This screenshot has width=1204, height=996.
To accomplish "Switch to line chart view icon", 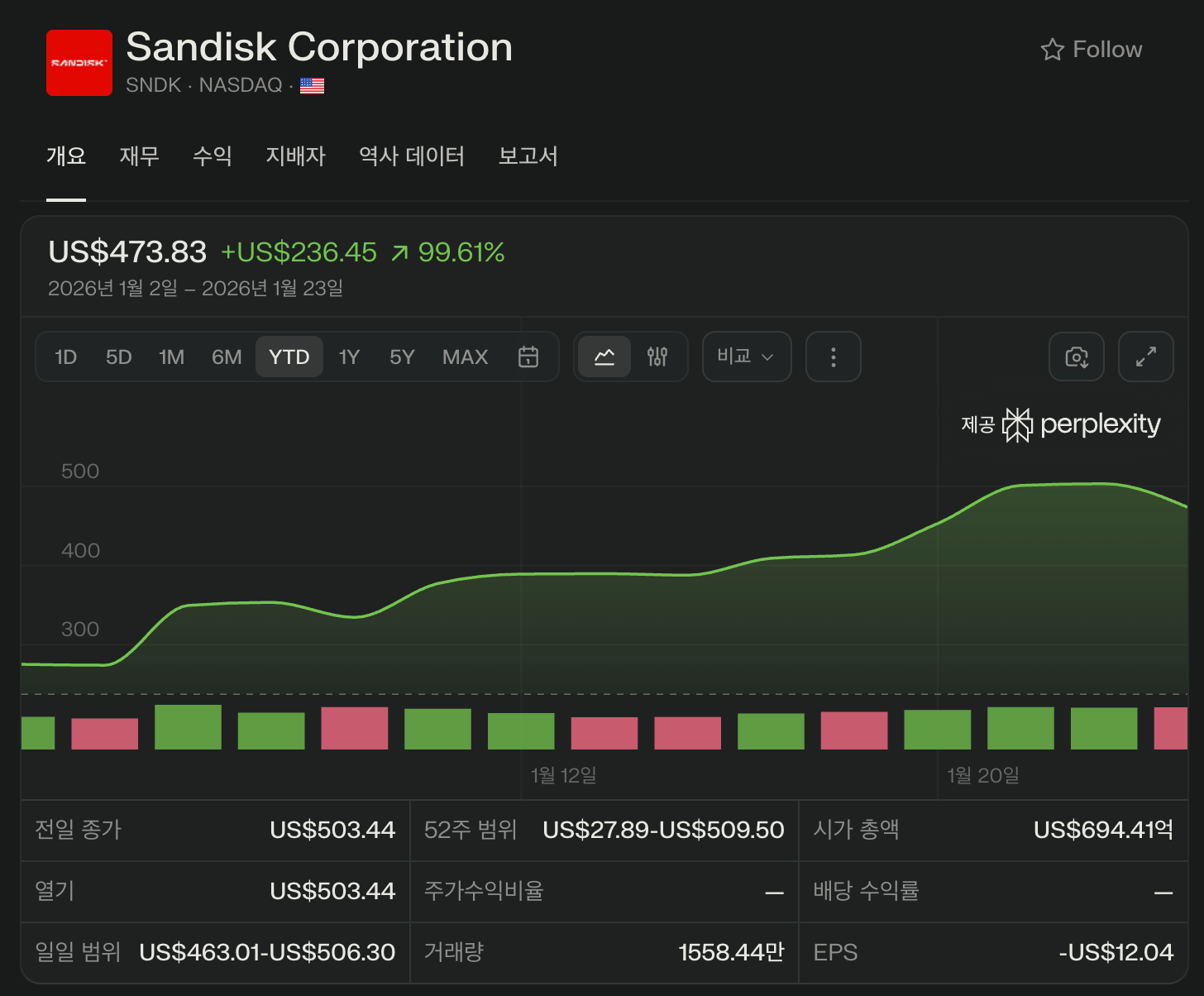I will click(604, 357).
